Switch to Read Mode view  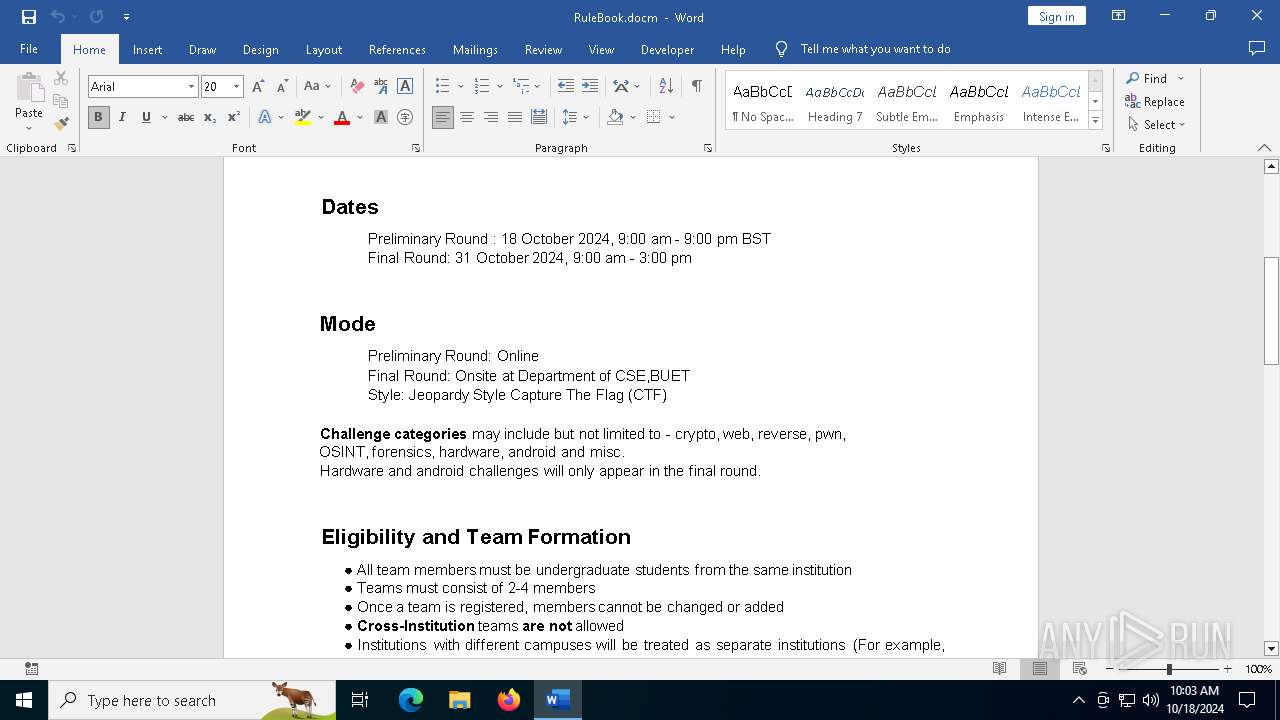[x=999, y=669]
